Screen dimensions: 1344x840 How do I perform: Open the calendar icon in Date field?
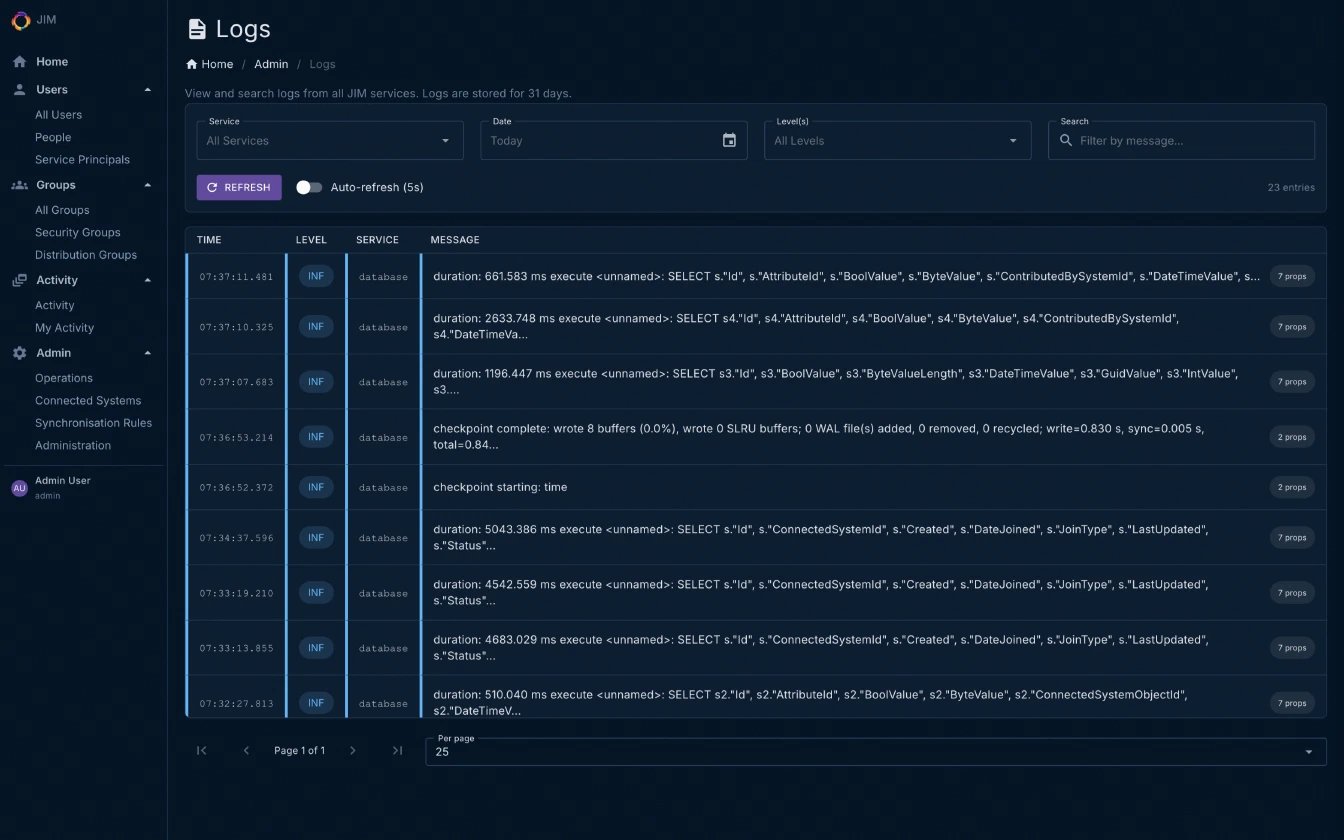729,141
